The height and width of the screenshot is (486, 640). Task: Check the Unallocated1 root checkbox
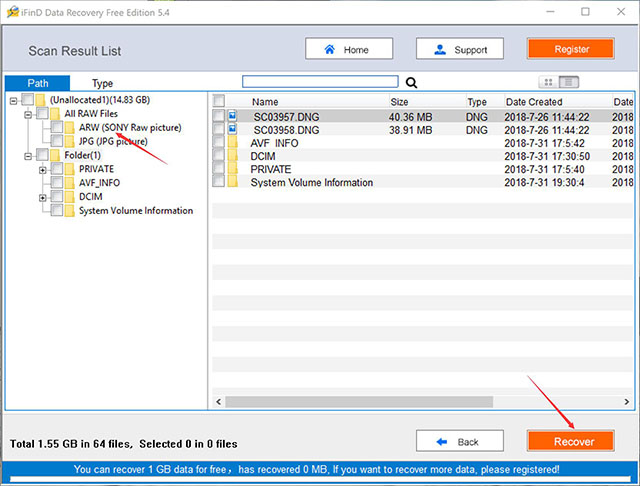pyautogui.click(x=28, y=100)
